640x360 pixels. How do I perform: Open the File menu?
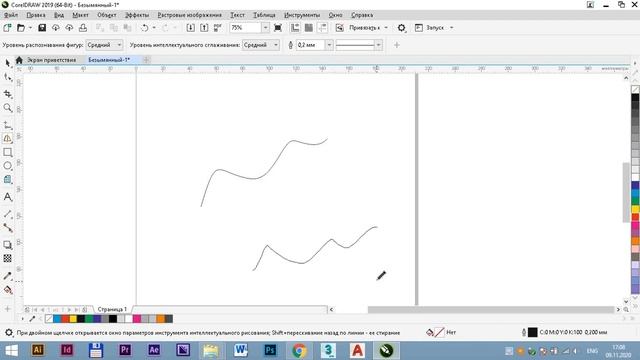pos(11,15)
